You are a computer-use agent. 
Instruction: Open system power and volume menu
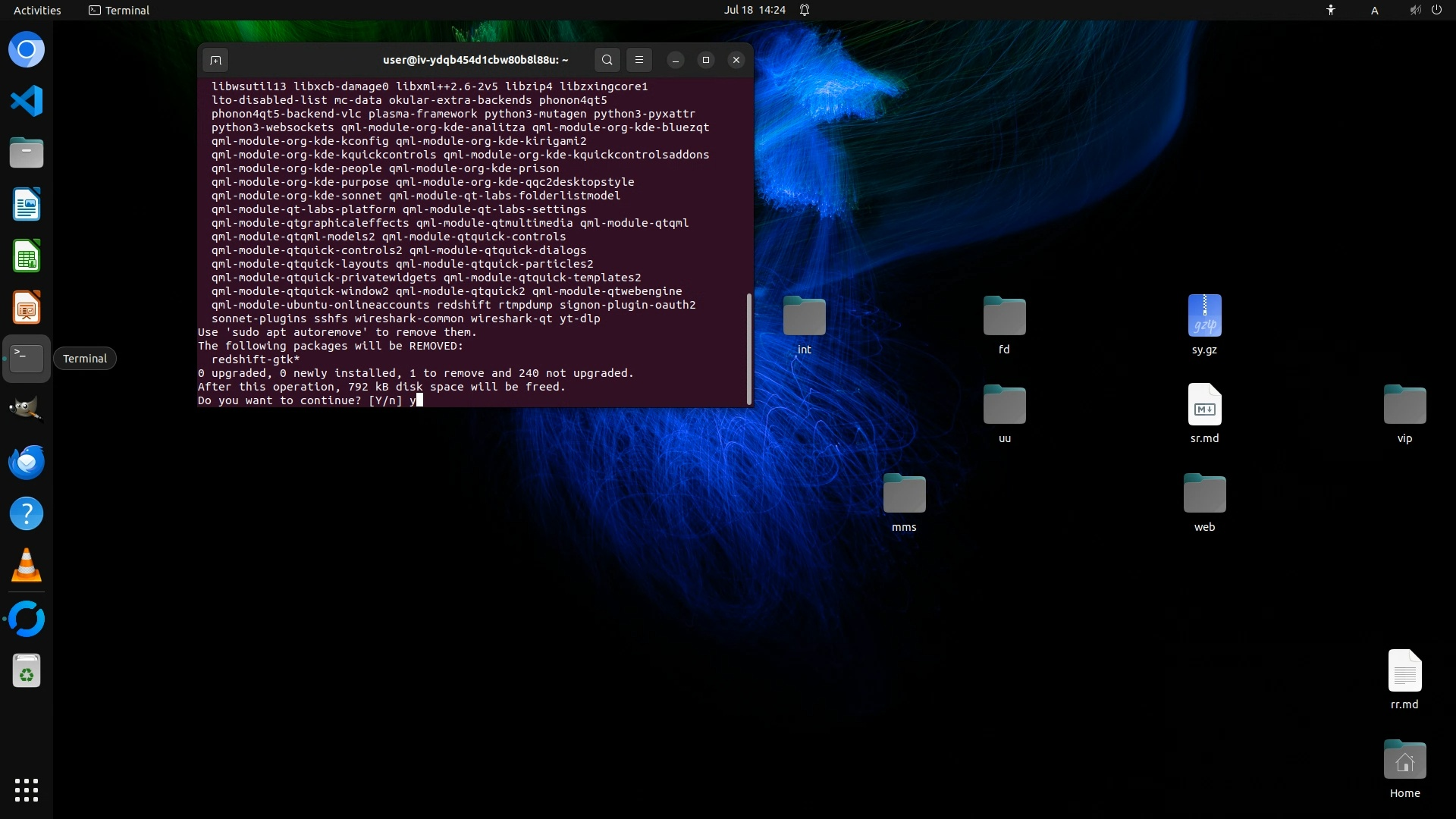coord(1425,10)
